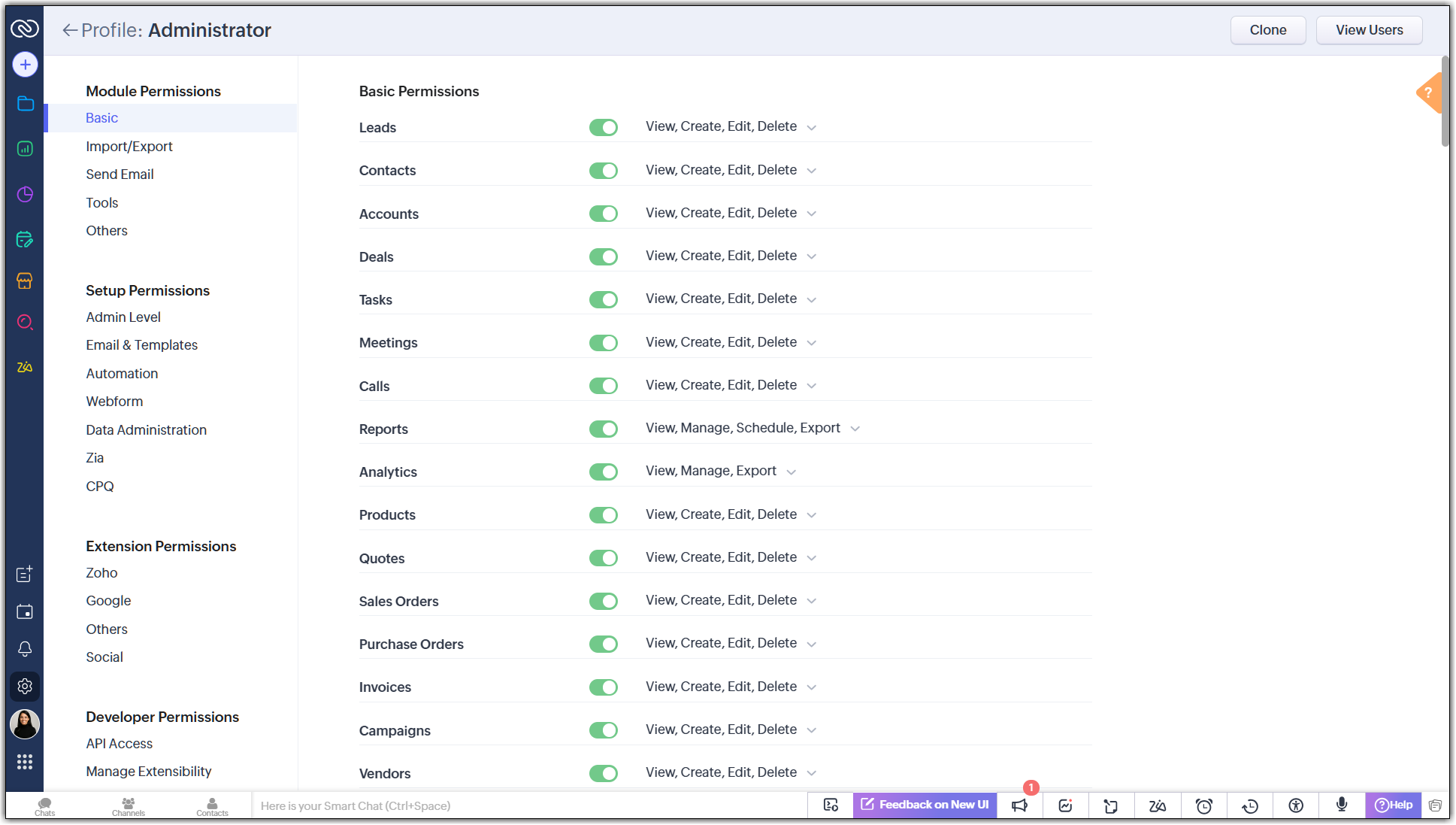Click the View Users button
1456x825 pixels.
(x=1369, y=30)
